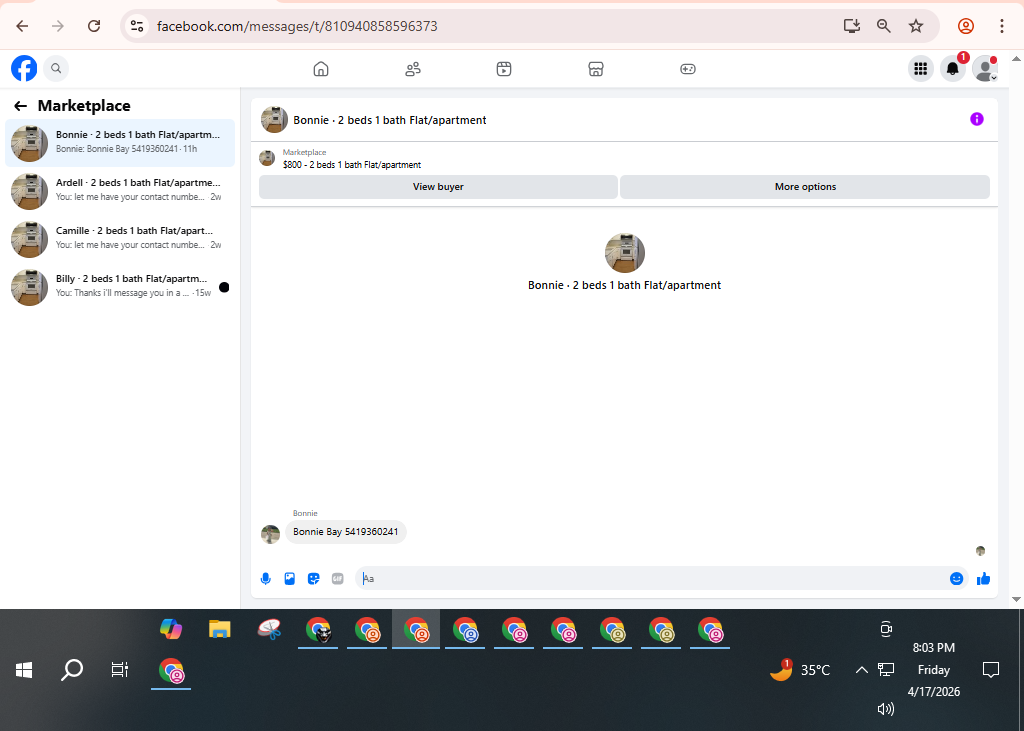Screen dimensions: 1024x731
Task: Click the listing thumbnail in chat center
Action: (625, 253)
